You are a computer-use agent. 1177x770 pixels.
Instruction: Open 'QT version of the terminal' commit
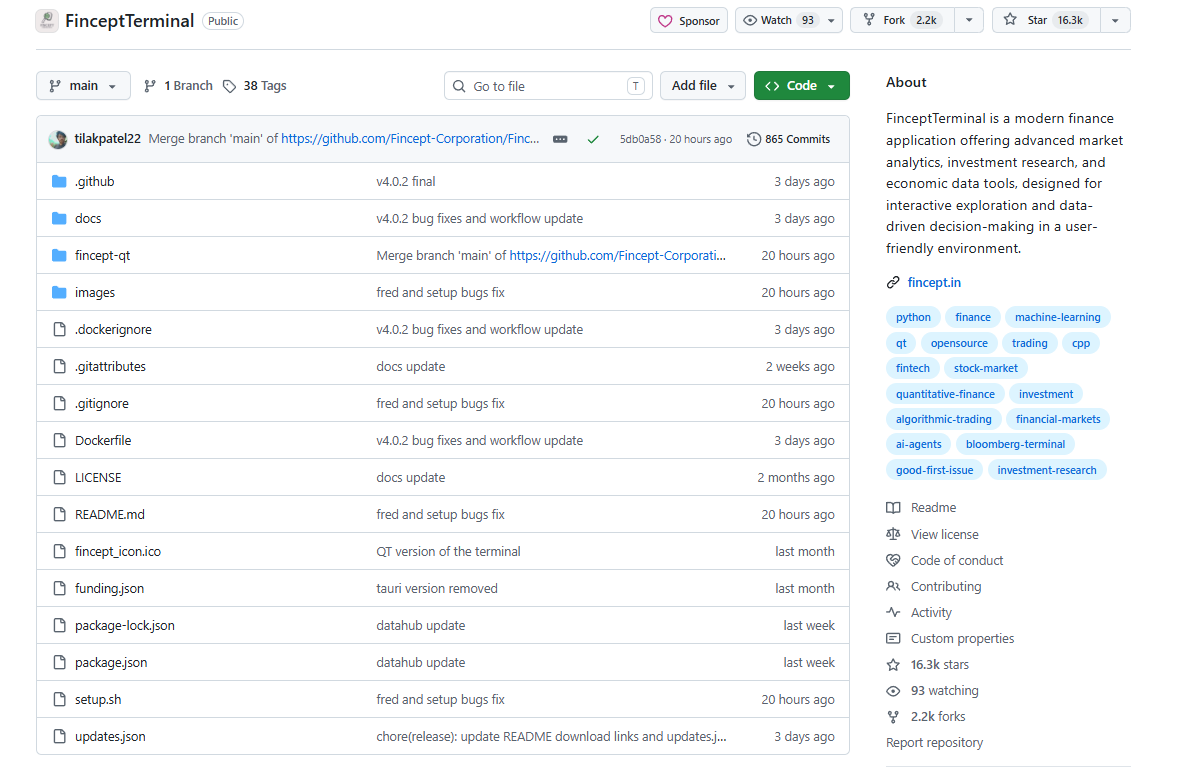pyautogui.click(x=448, y=552)
